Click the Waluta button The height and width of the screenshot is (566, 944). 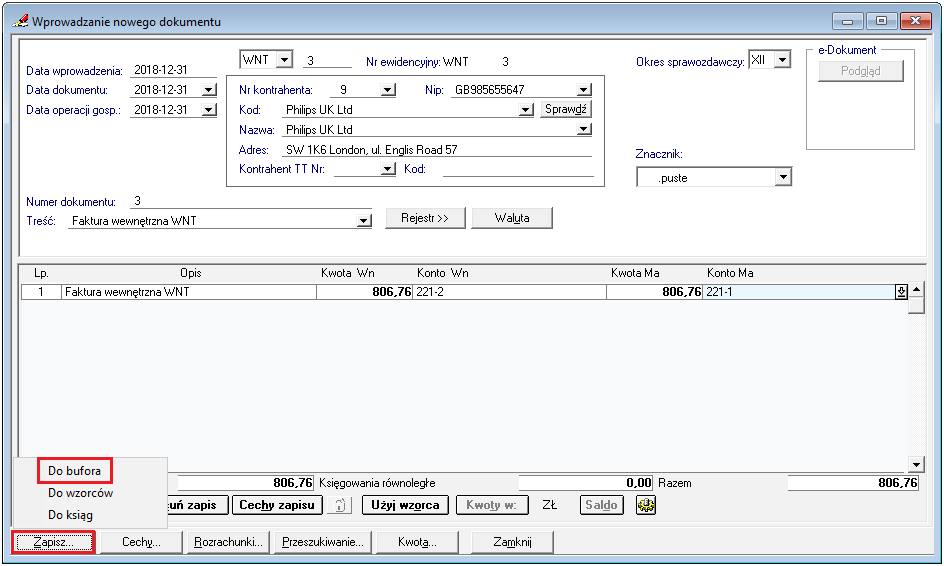512,218
